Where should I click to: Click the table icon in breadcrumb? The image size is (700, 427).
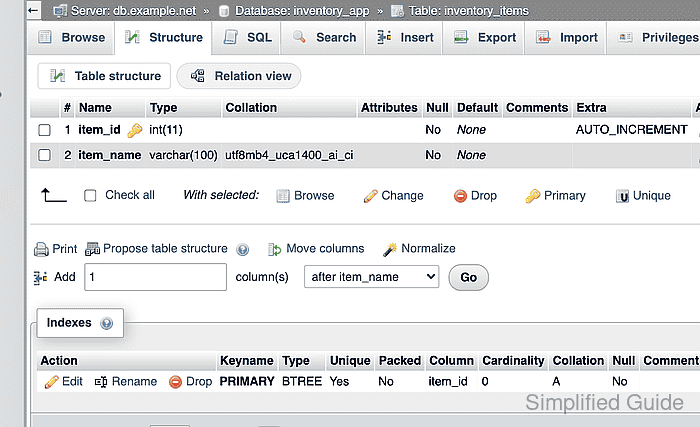coord(397,11)
